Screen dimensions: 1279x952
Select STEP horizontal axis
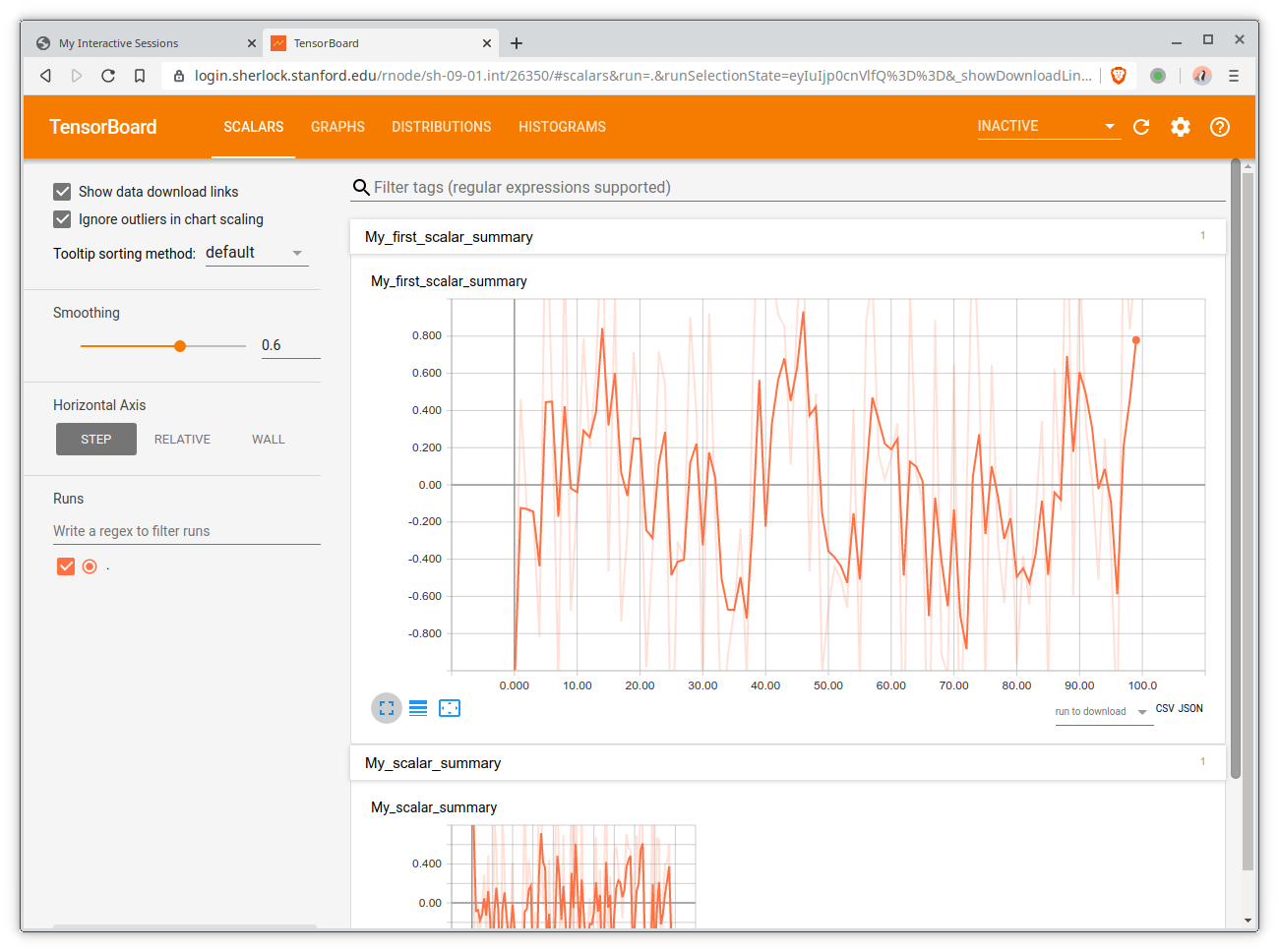click(96, 440)
